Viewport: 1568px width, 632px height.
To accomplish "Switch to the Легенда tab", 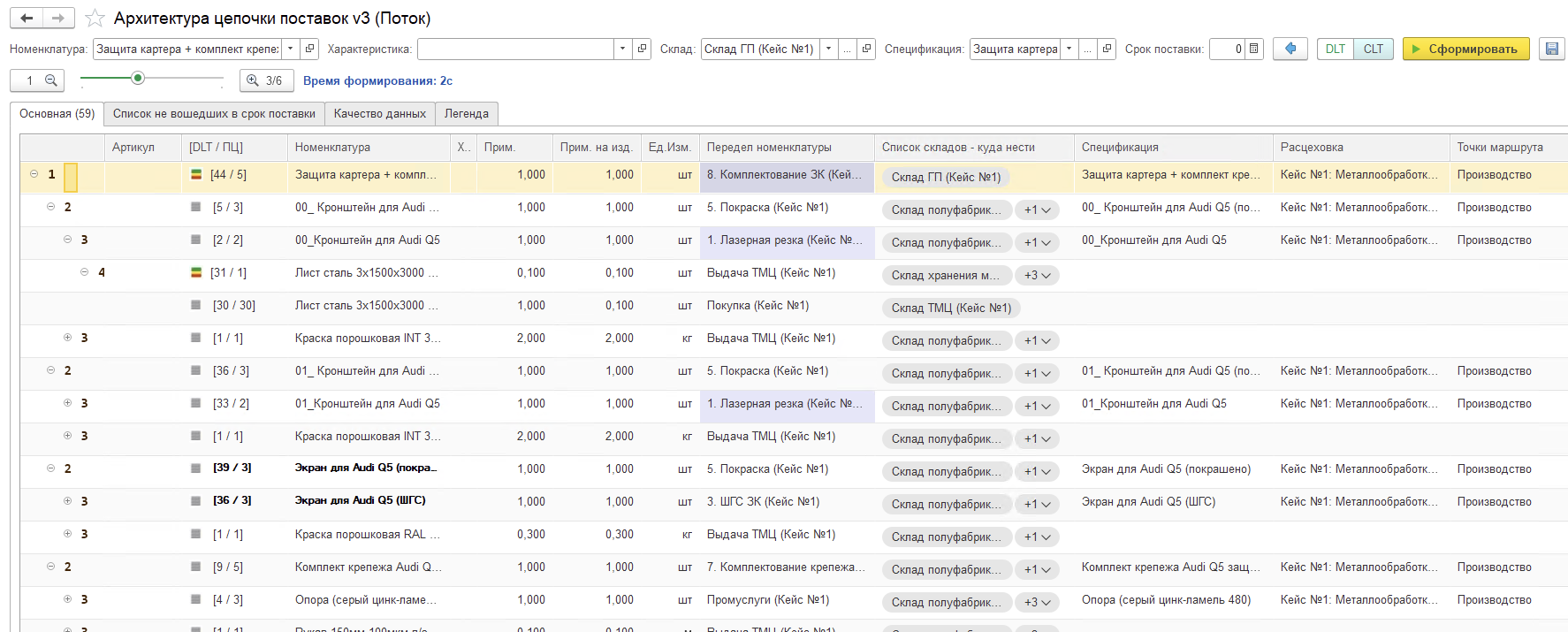I will tap(466, 114).
